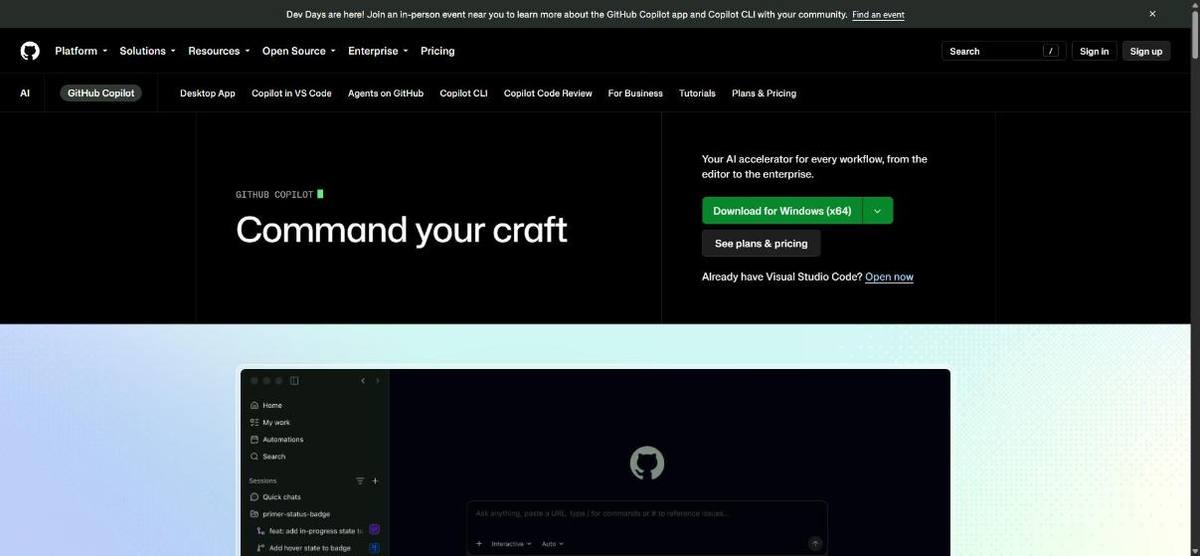1200x556 pixels.
Task: Open the Agents on GitHub tab
Action: tap(385, 93)
